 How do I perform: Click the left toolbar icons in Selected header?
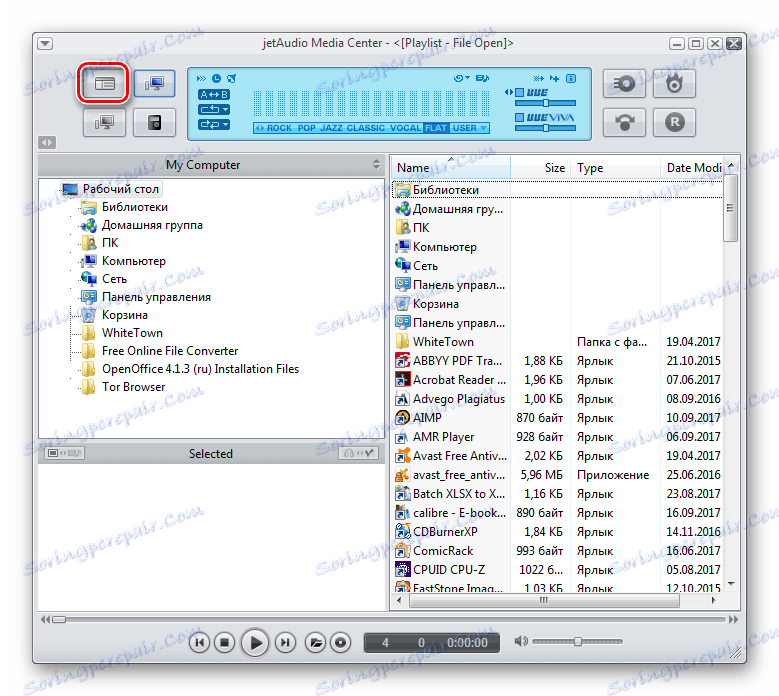(x=64, y=453)
